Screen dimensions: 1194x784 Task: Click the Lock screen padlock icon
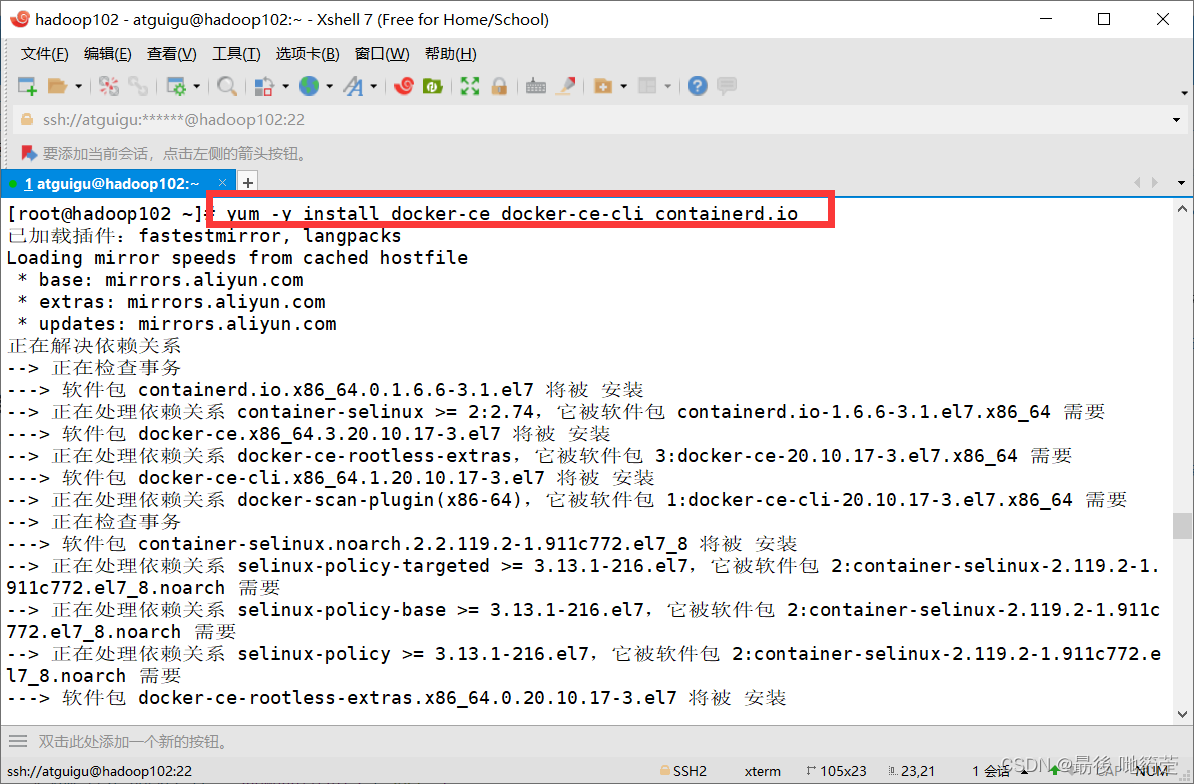tap(500, 86)
